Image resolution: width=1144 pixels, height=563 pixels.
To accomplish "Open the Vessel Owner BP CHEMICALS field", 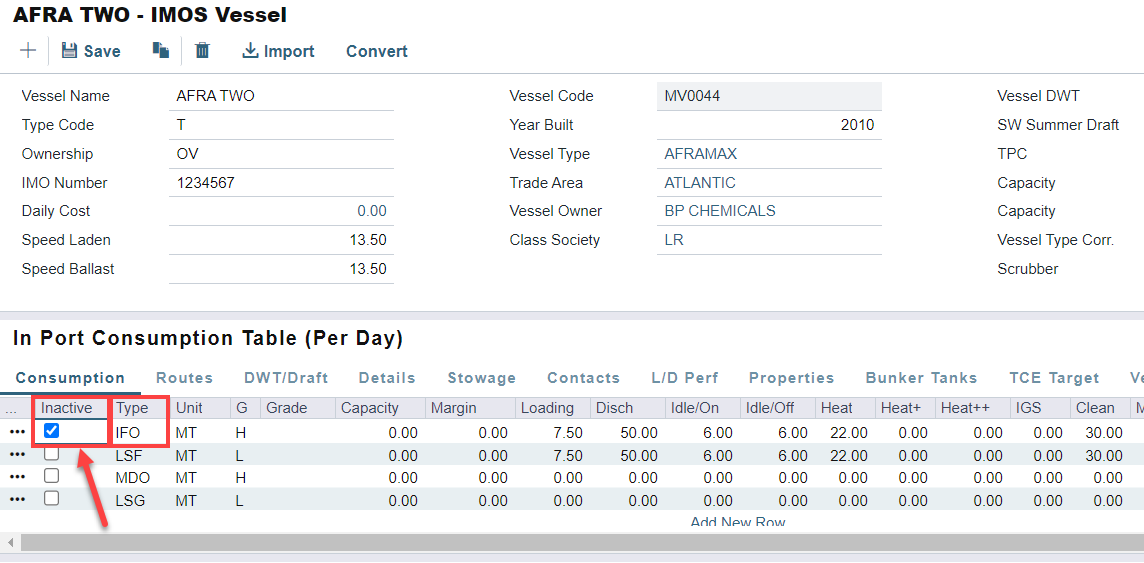I will (x=768, y=211).
